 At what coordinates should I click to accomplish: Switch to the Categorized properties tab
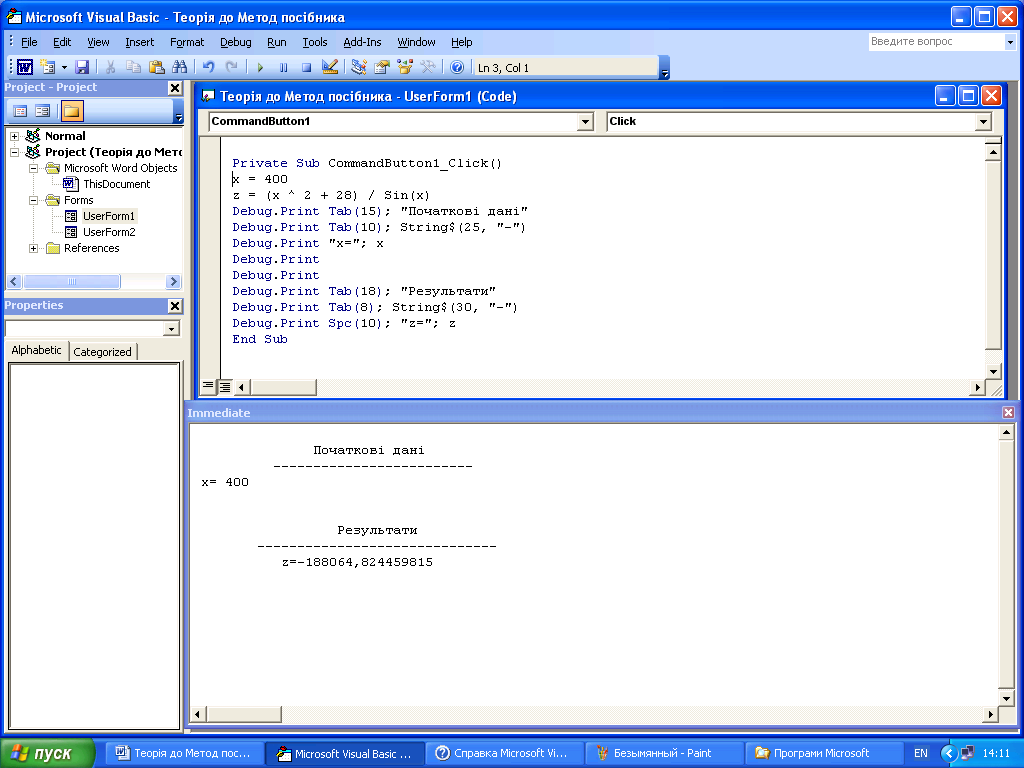coord(103,352)
